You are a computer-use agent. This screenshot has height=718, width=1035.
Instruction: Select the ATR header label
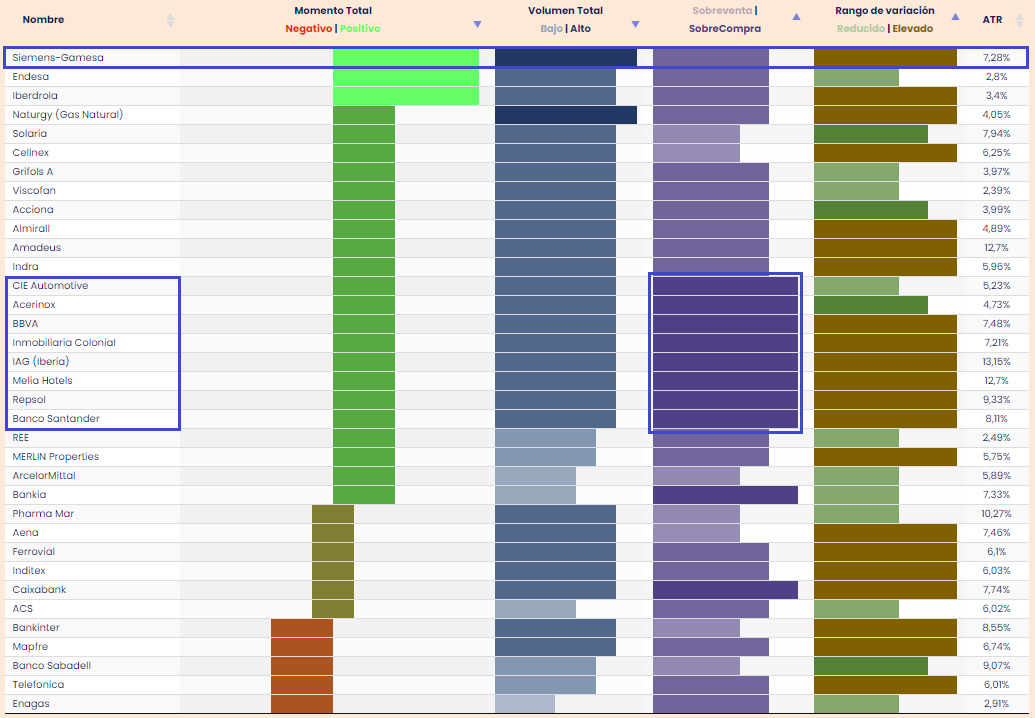(992, 19)
